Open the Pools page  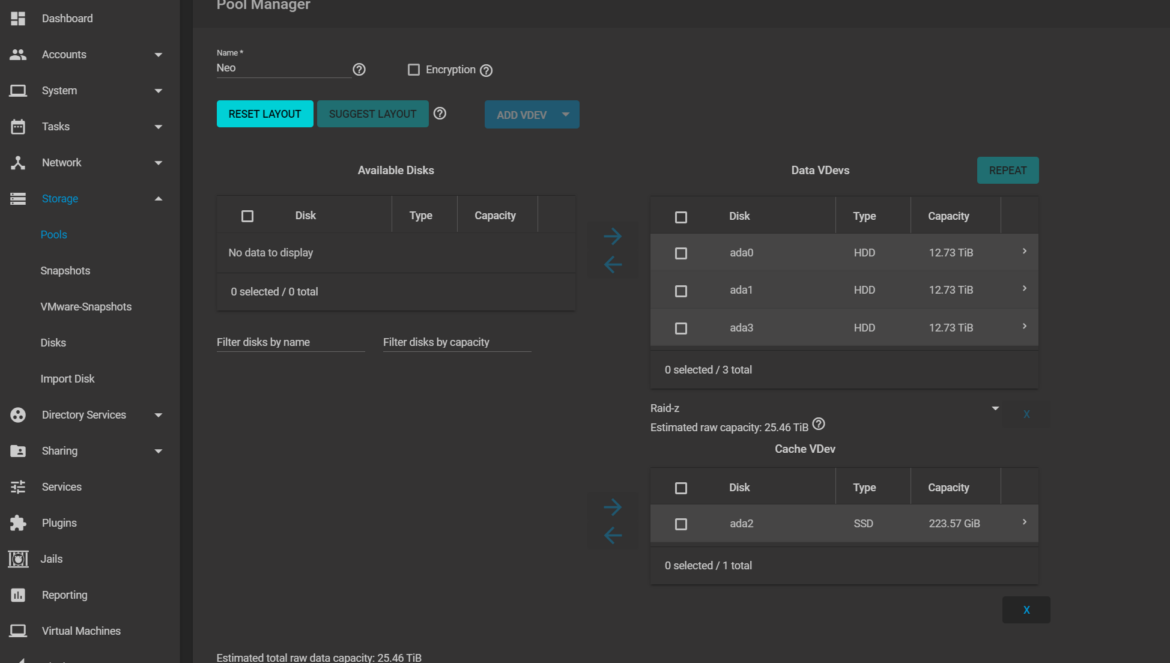[54, 235]
